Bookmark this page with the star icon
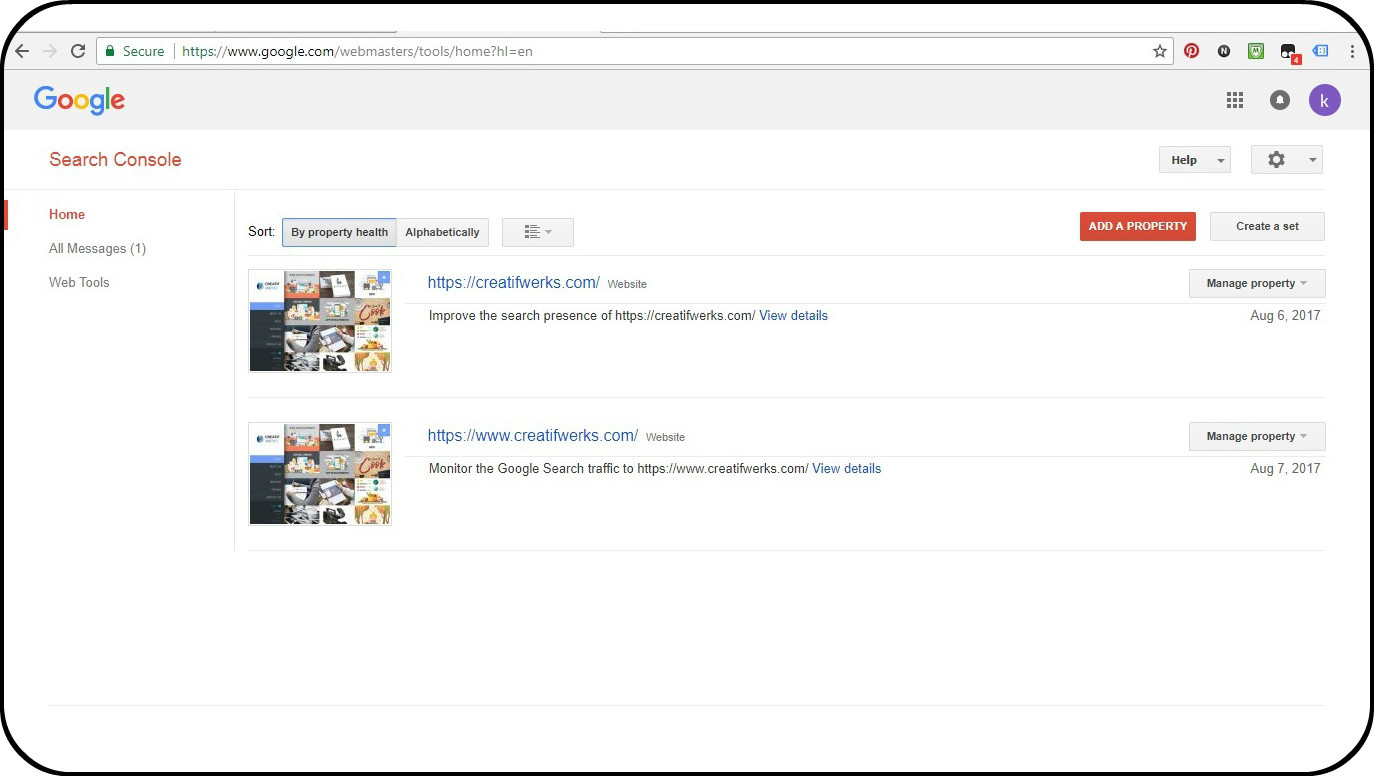 click(1160, 51)
